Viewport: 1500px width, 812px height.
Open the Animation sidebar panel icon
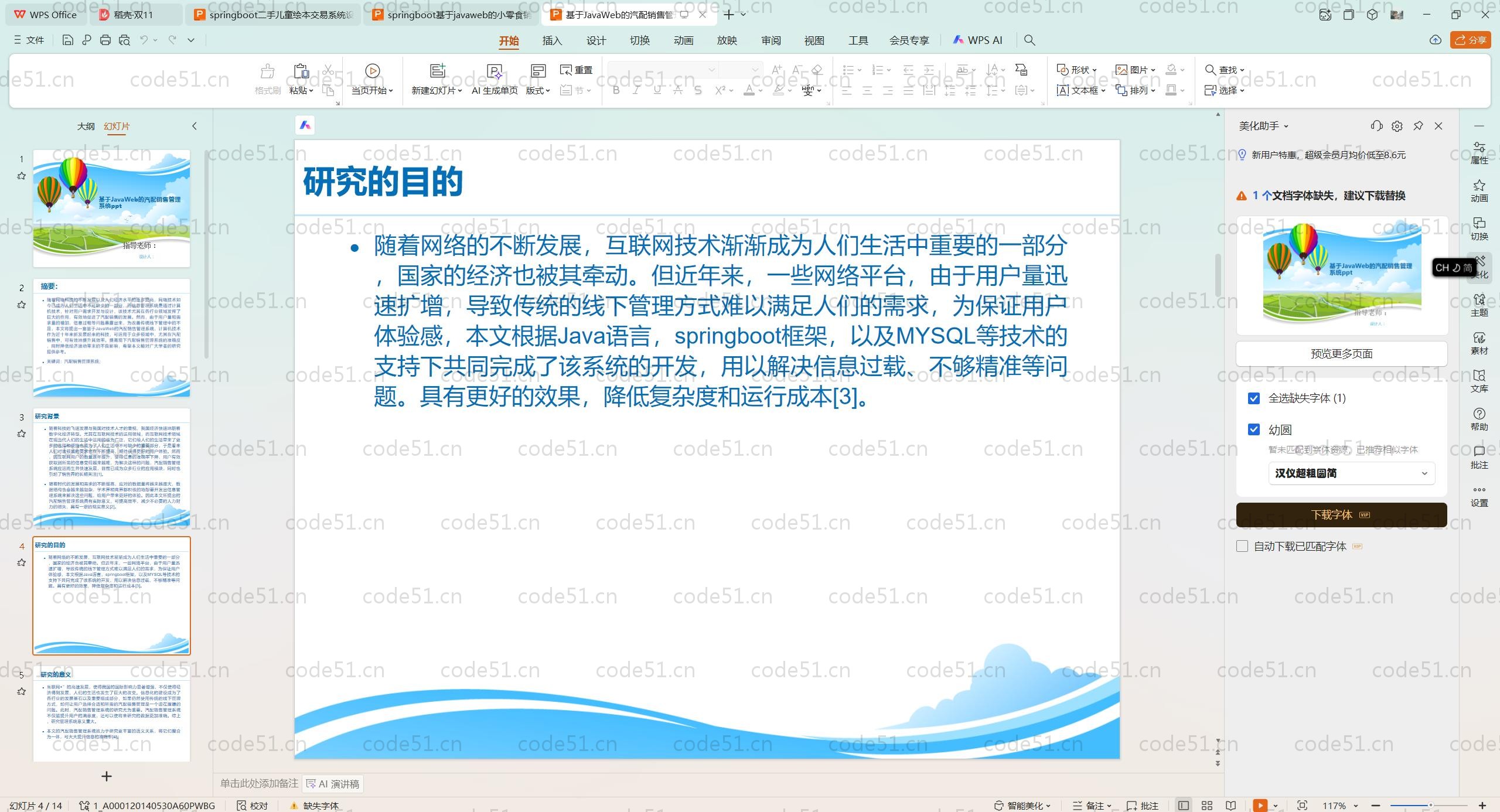coord(1479,190)
